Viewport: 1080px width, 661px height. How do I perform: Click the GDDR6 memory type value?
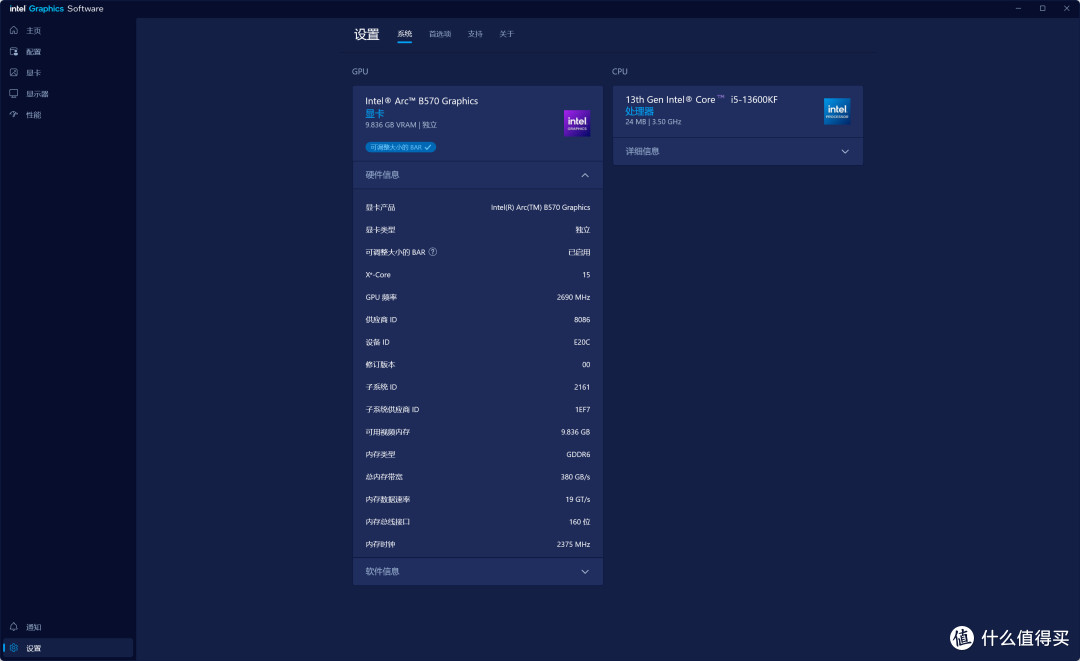(578, 454)
